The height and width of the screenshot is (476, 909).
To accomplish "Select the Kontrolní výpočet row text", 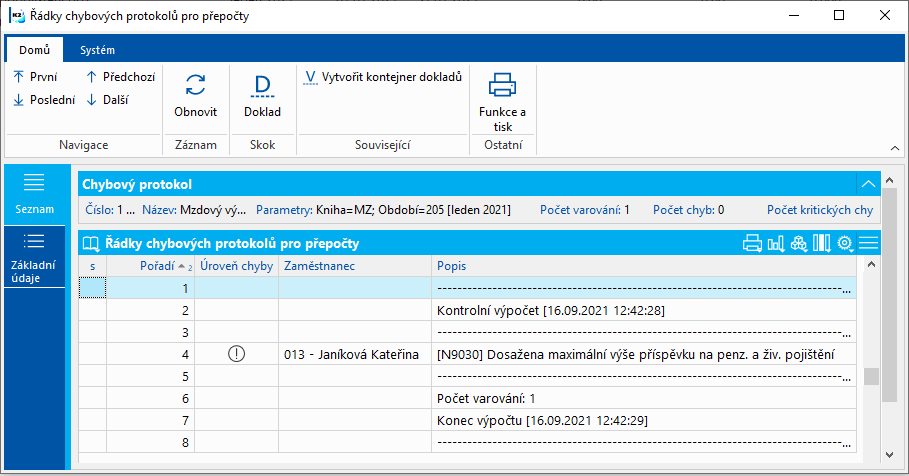I will (551, 310).
